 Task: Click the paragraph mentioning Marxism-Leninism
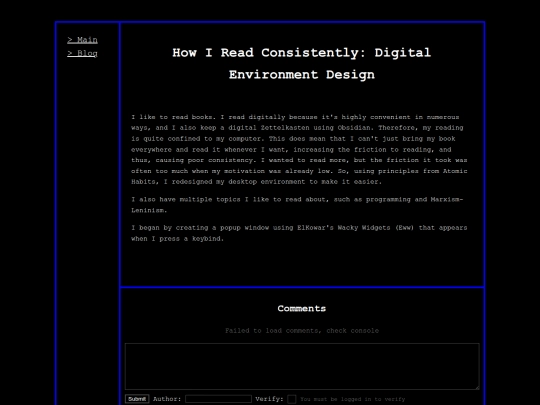(297, 205)
